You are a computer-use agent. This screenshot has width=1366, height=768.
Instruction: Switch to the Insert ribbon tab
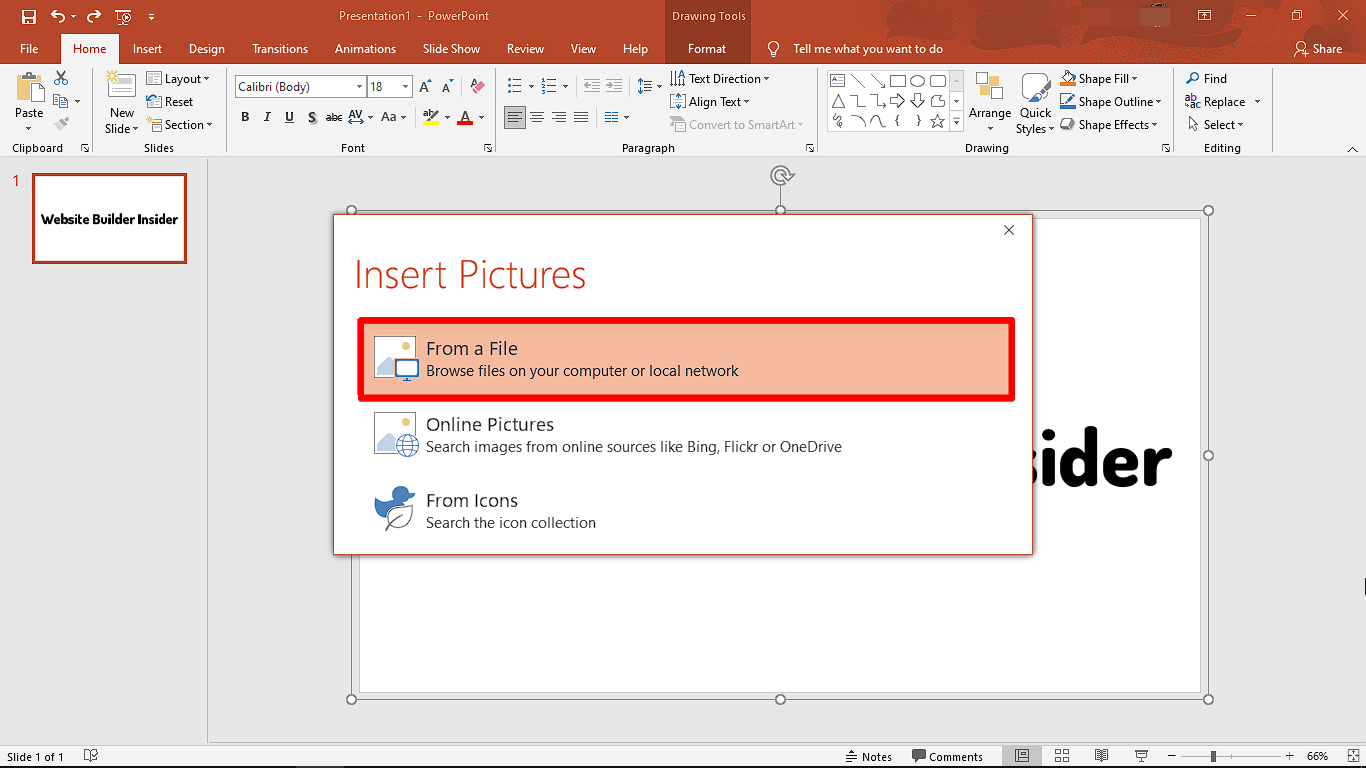[x=147, y=48]
